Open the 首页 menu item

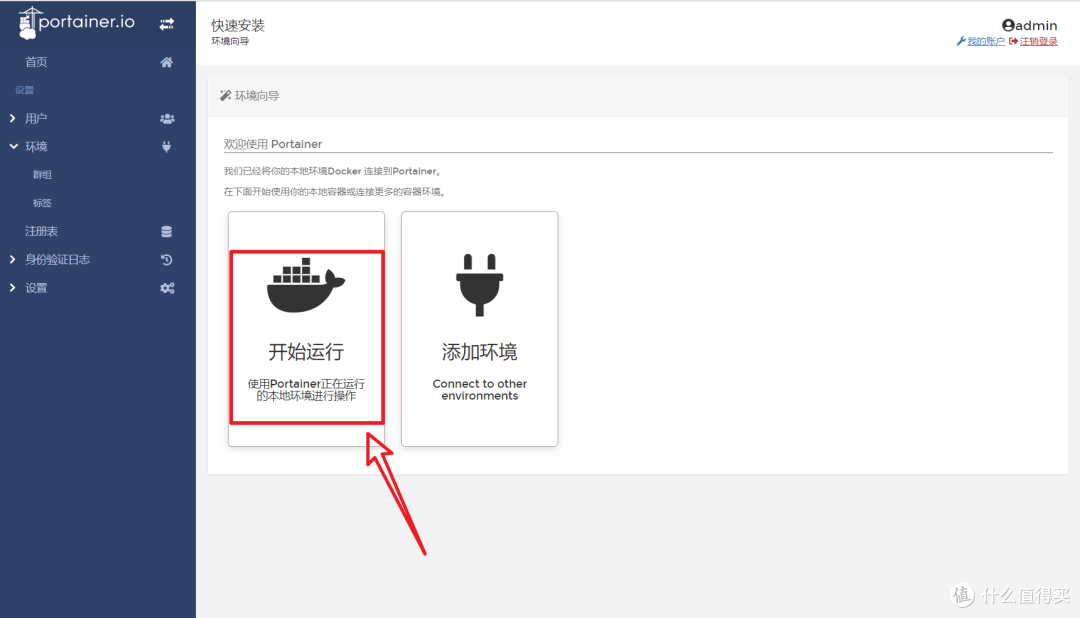(x=36, y=61)
